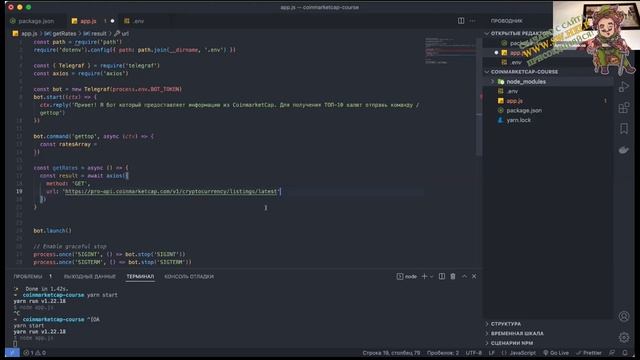Open the Docker whale icon
The width and height of the screenshot is (640, 360).
tap(624, 150)
